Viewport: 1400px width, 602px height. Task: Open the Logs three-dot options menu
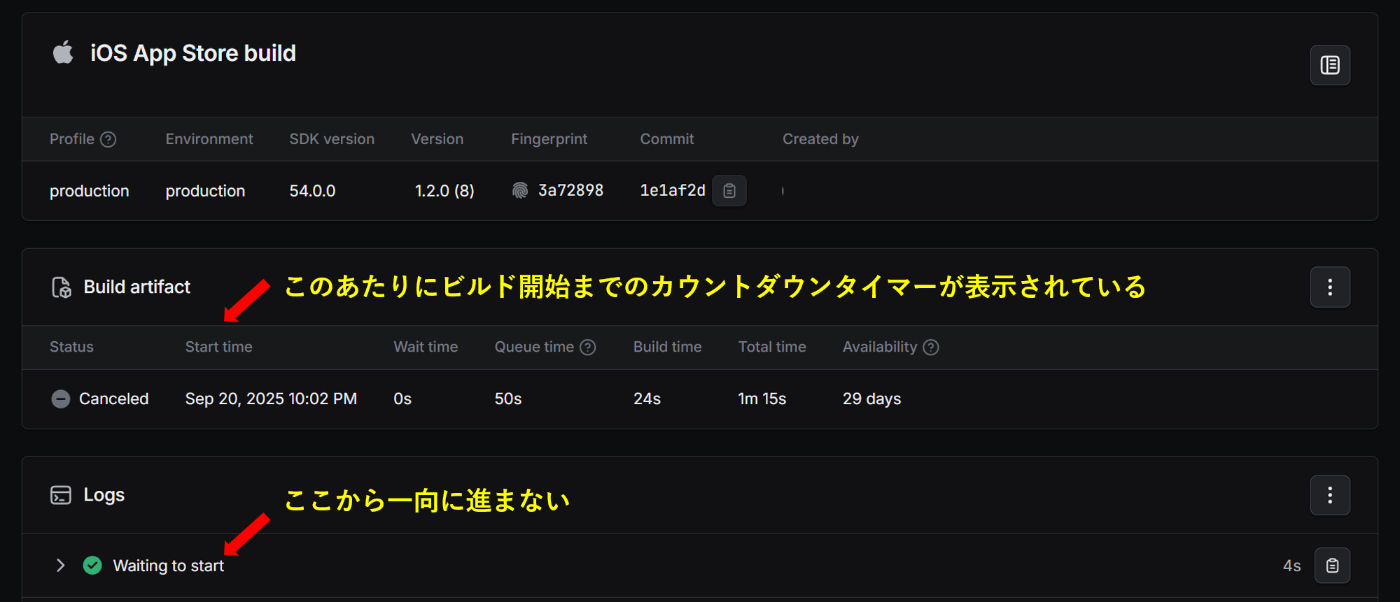click(x=1330, y=495)
